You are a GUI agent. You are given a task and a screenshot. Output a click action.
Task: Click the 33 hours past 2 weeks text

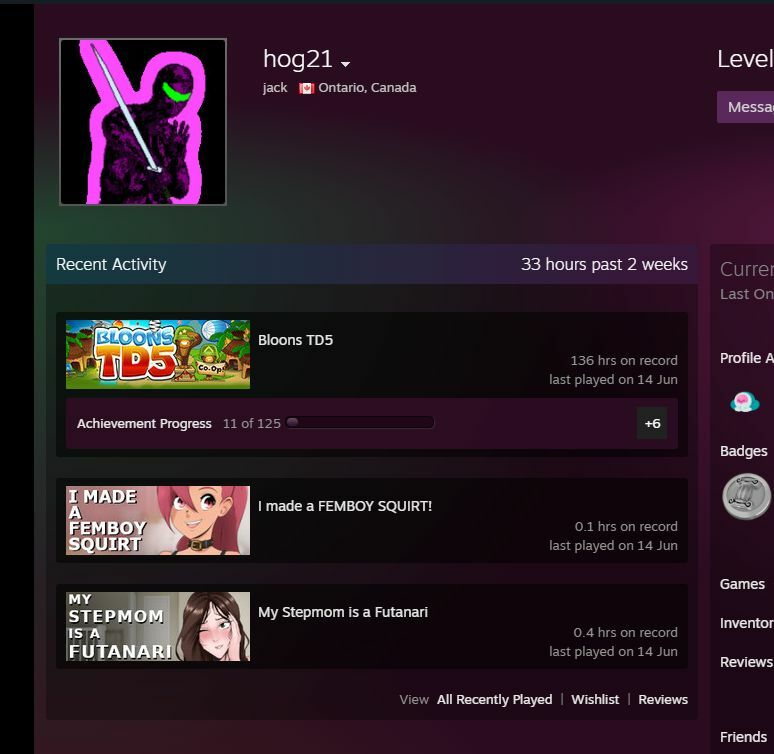604,264
